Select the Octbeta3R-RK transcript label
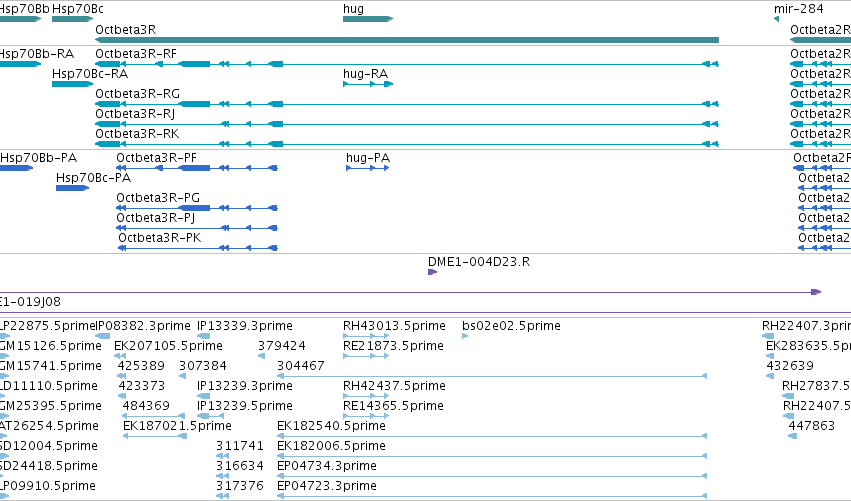851x501 pixels. 137,134
